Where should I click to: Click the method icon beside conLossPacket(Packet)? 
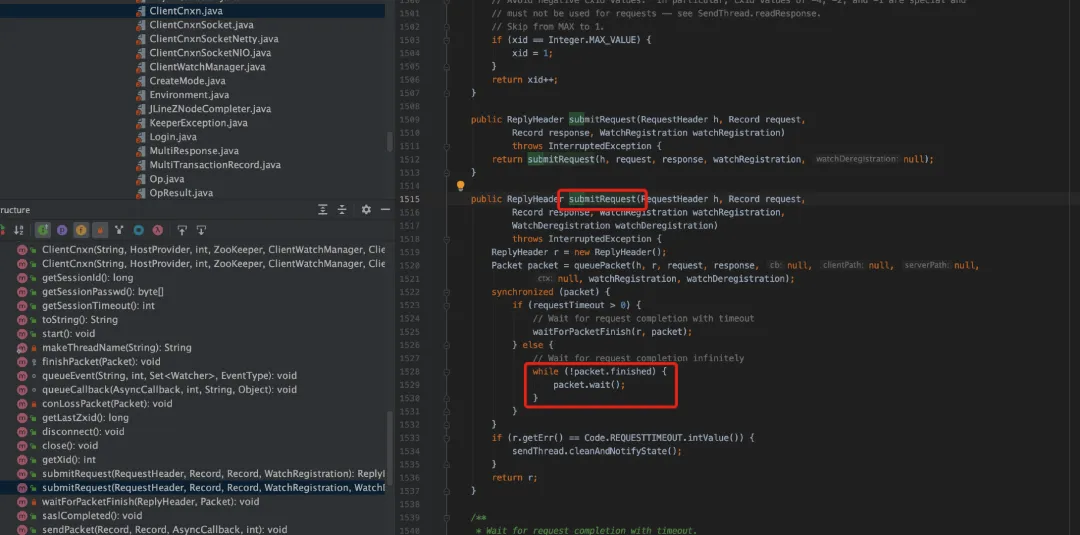click(x=22, y=403)
